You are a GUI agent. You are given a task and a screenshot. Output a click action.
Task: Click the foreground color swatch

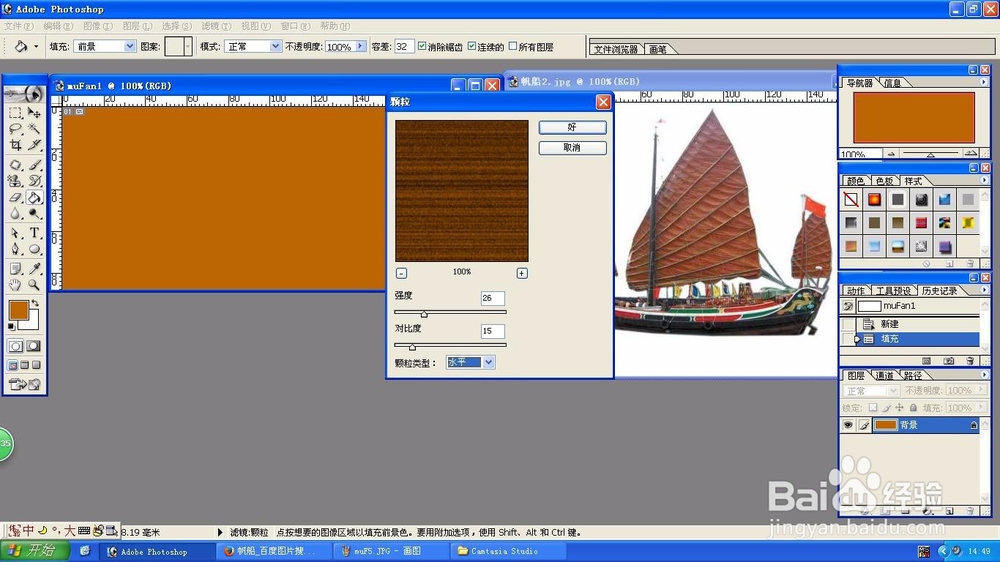pyautogui.click(x=18, y=311)
